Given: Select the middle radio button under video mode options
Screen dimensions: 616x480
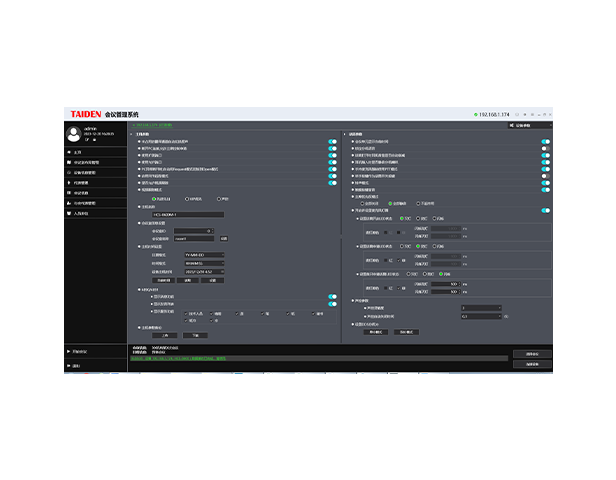Looking at the screenshot, I should [x=187, y=199].
